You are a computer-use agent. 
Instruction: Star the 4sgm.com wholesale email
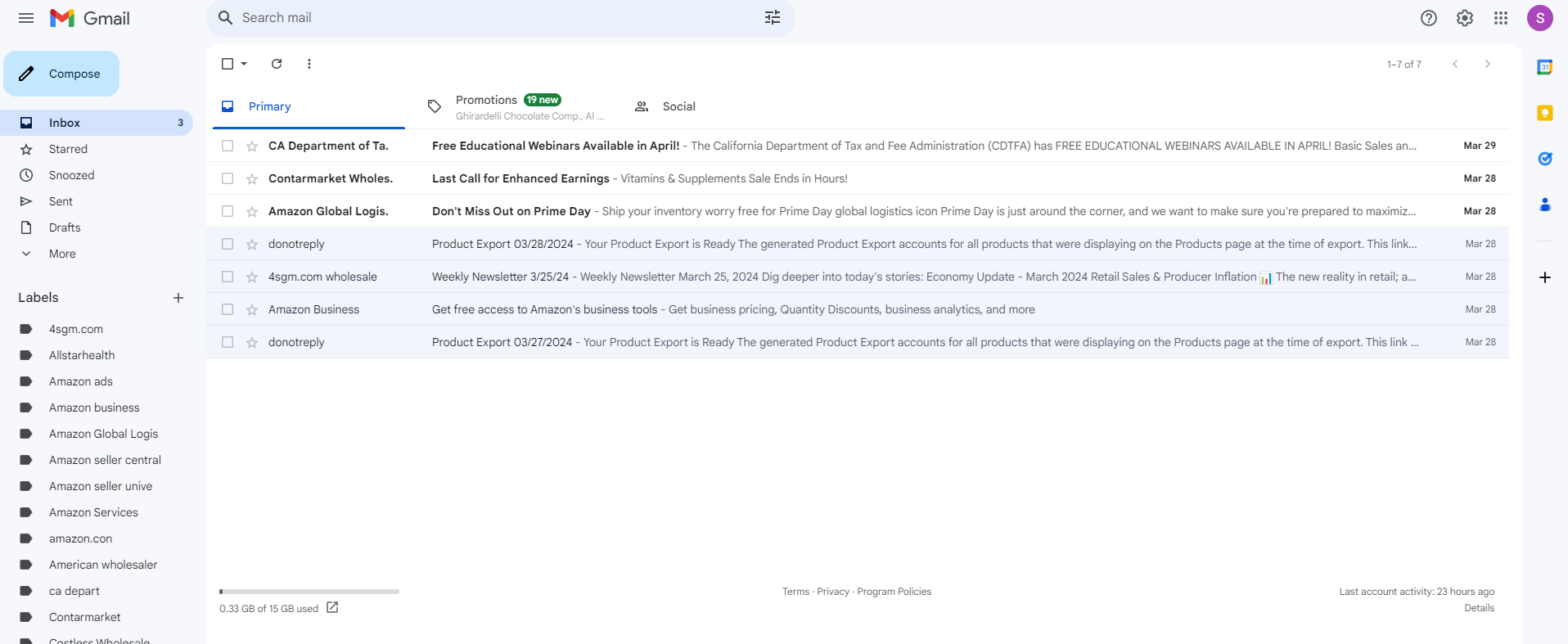point(252,277)
